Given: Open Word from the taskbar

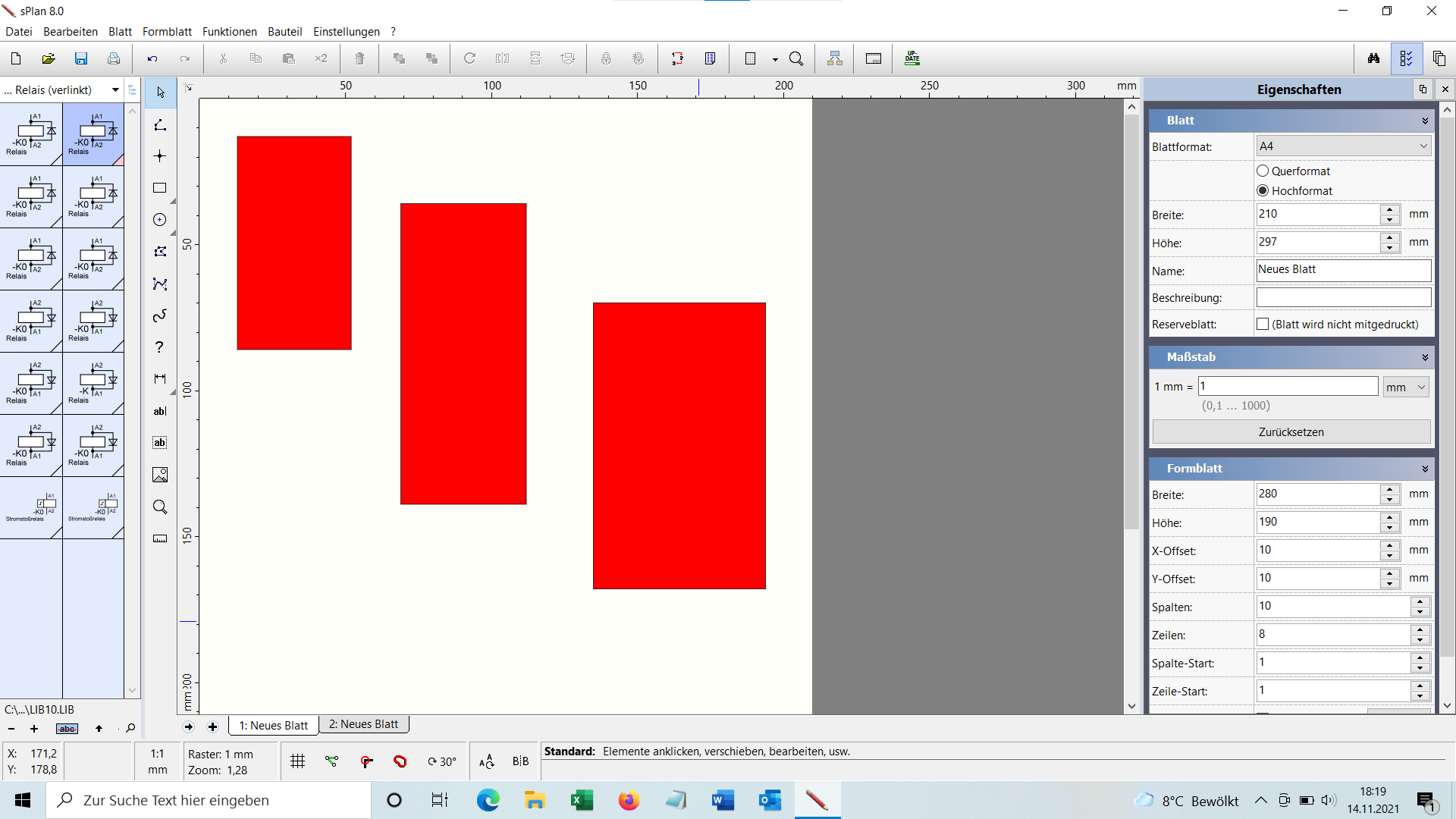Looking at the screenshot, I should pos(723,800).
